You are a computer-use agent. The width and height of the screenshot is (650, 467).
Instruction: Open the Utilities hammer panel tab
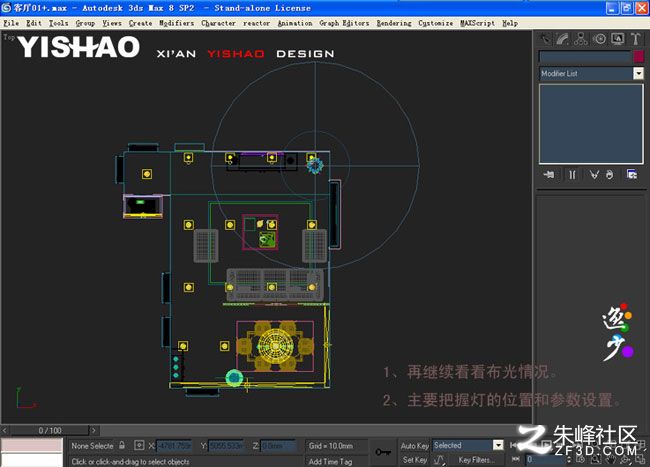pos(635,39)
